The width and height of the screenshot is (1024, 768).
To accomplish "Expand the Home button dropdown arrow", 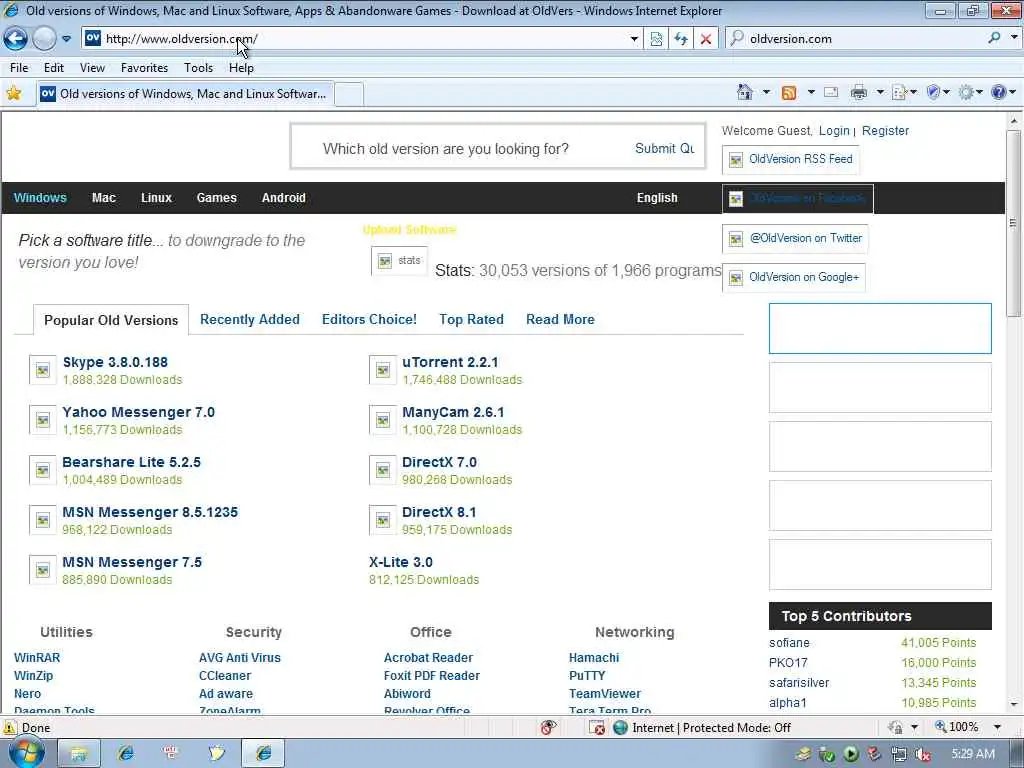I will coord(767,93).
